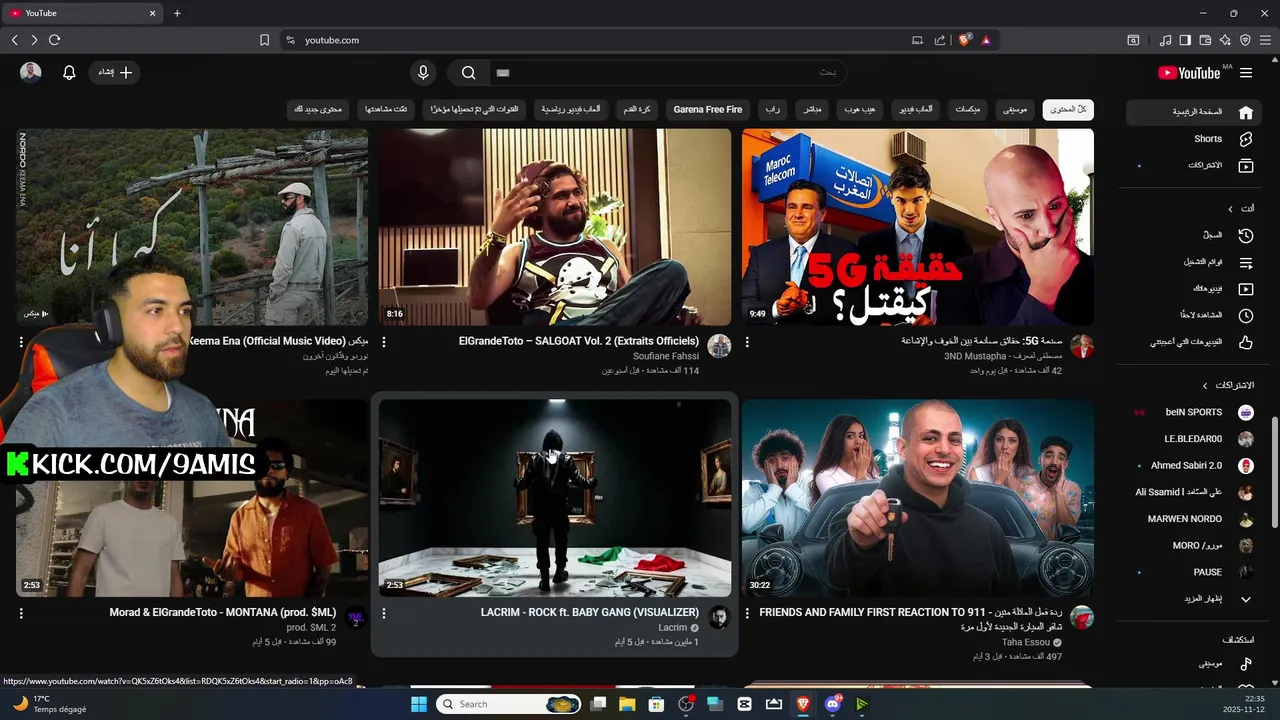Bookmark this page icon

[264, 40]
